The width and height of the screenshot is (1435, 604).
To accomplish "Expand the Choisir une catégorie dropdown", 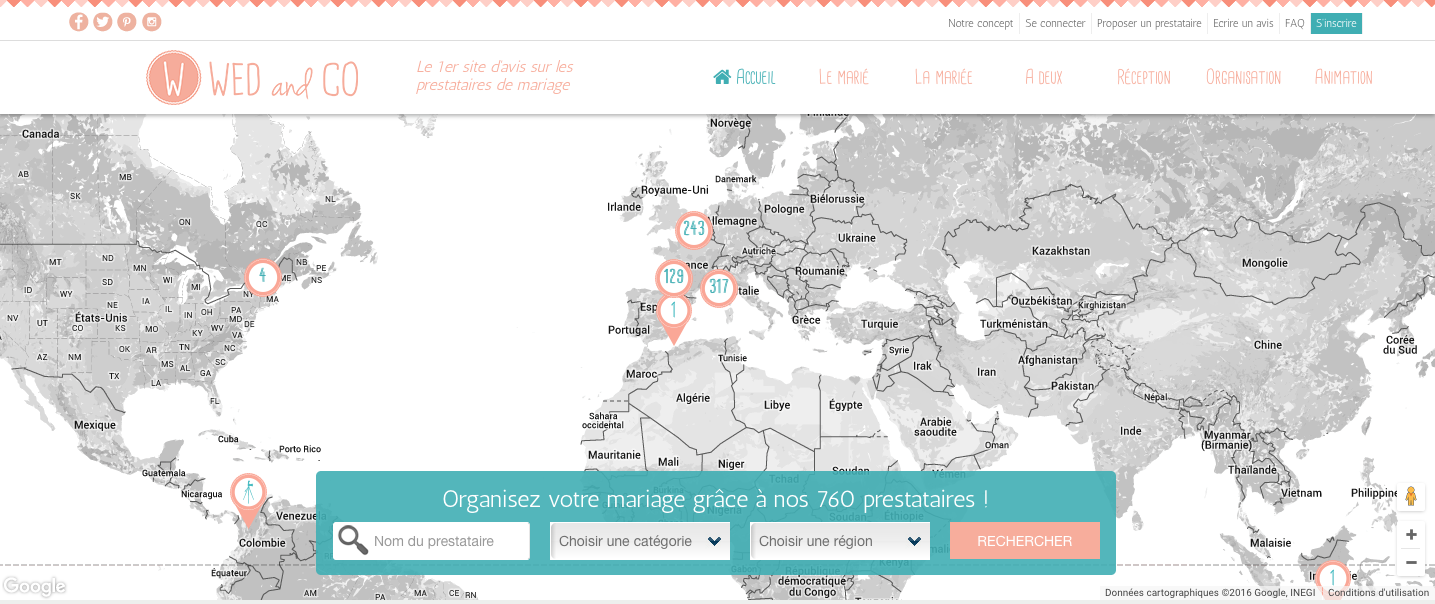I will click(x=639, y=541).
